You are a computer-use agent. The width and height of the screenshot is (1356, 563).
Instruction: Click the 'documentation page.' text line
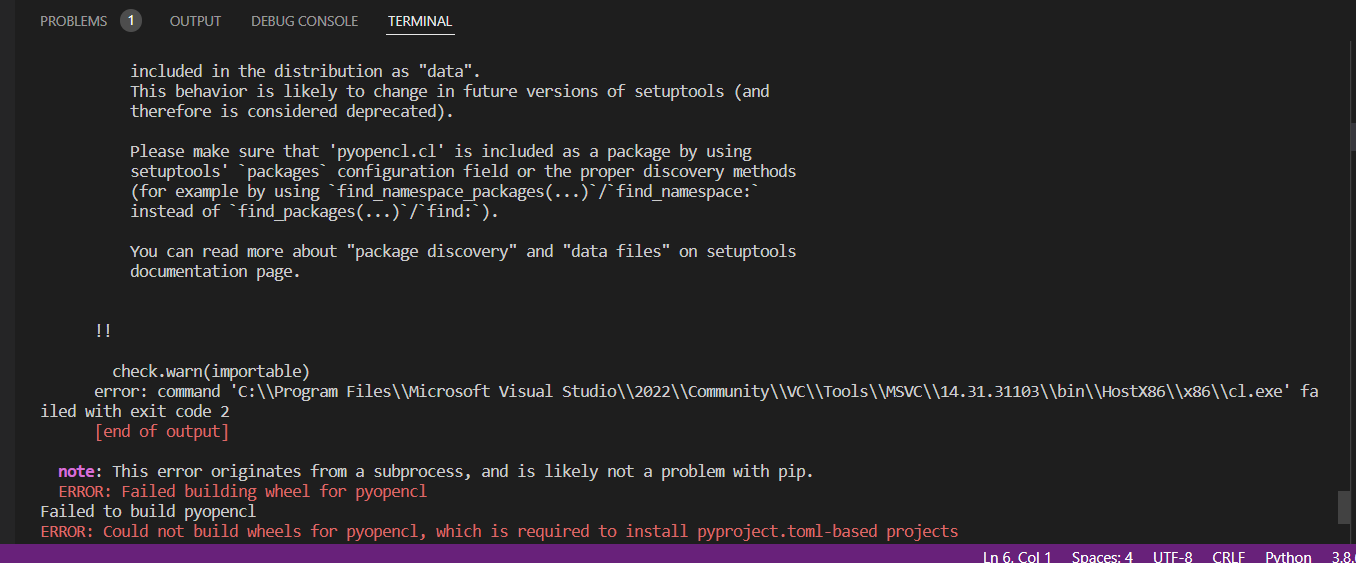[x=215, y=272]
